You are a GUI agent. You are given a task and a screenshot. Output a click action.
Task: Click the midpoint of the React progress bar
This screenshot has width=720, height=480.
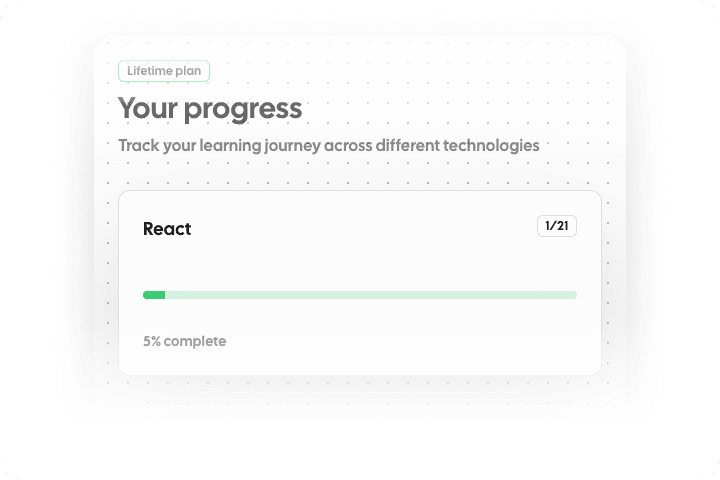360,295
